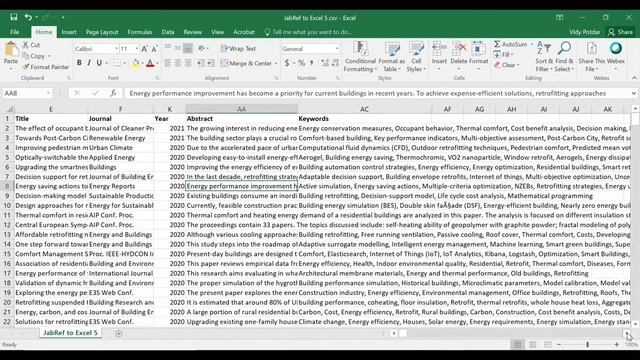The image size is (640, 360).
Task: Open the Font Color dropdown arrow
Action: click(x=157, y=63)
